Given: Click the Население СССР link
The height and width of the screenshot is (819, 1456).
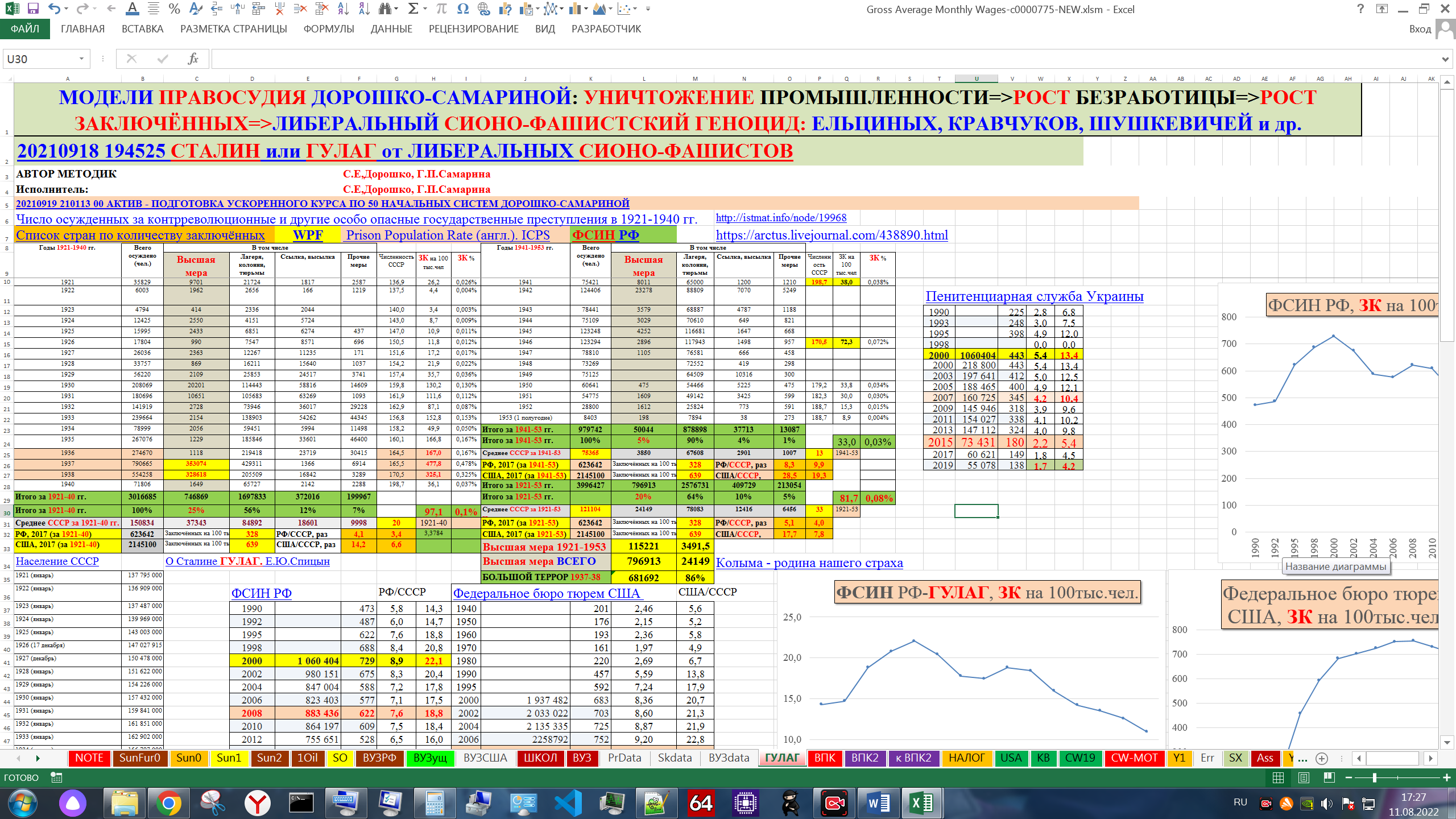Looking at the screenshot, I should click(x=57, y=561).
